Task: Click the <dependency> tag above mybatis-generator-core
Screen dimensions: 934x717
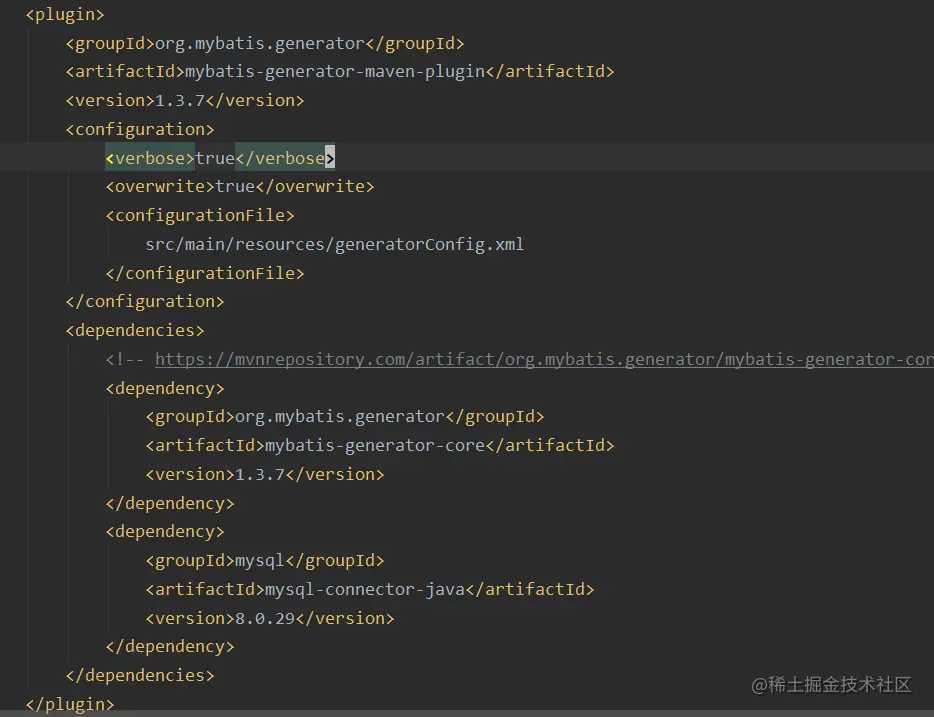Action: 165,388
